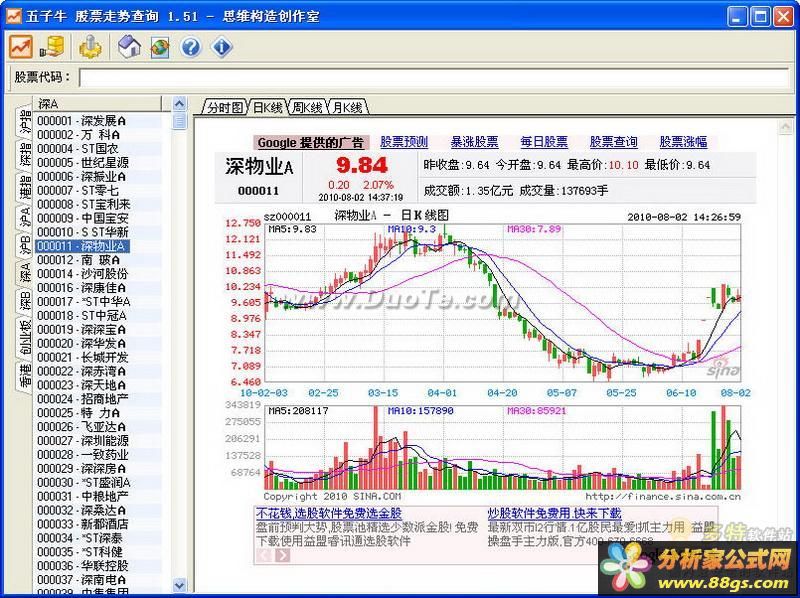Select stock 000010 - S ST华新
Viewport: 800px width, 598px height.
click(83, 232)
